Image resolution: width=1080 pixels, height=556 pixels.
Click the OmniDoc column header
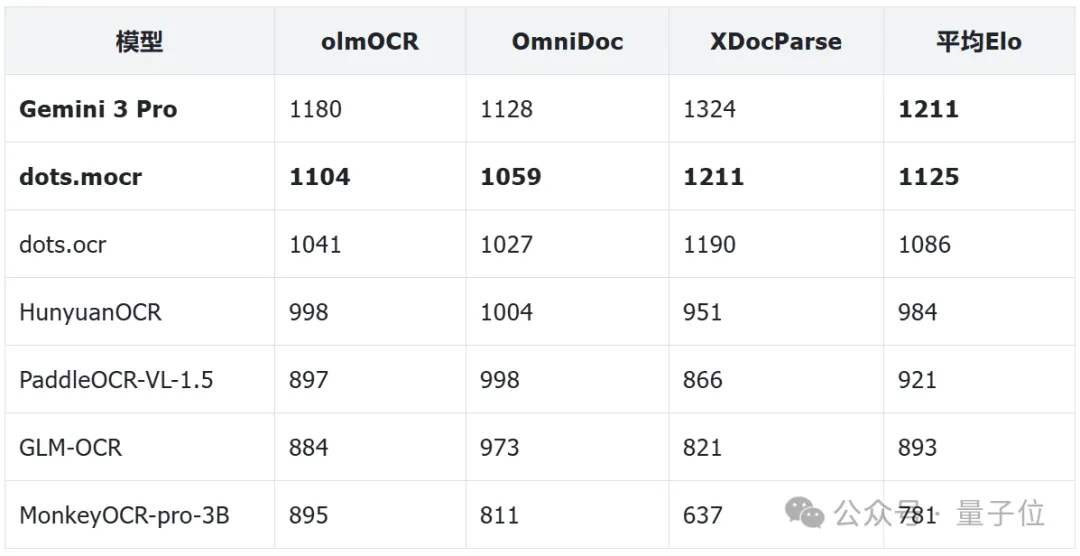tap(567, 42)
